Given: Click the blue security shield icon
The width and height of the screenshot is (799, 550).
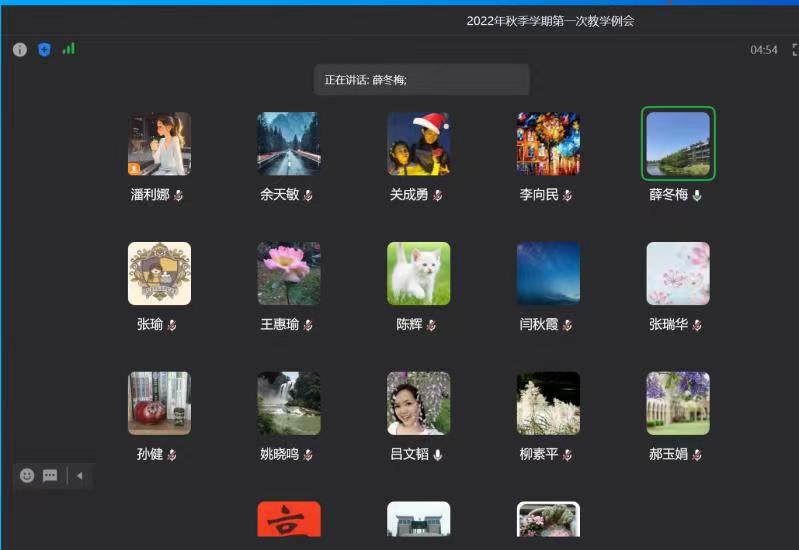Looking at the screenshot, I should (x=44, y=49).
